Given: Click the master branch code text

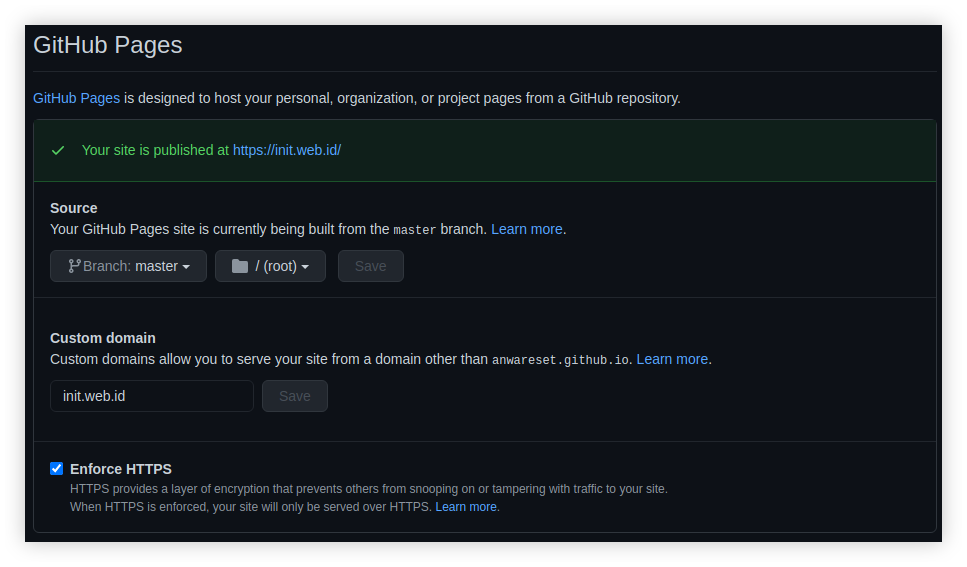Looking at the screenshot, I should (x=415, y=230).
